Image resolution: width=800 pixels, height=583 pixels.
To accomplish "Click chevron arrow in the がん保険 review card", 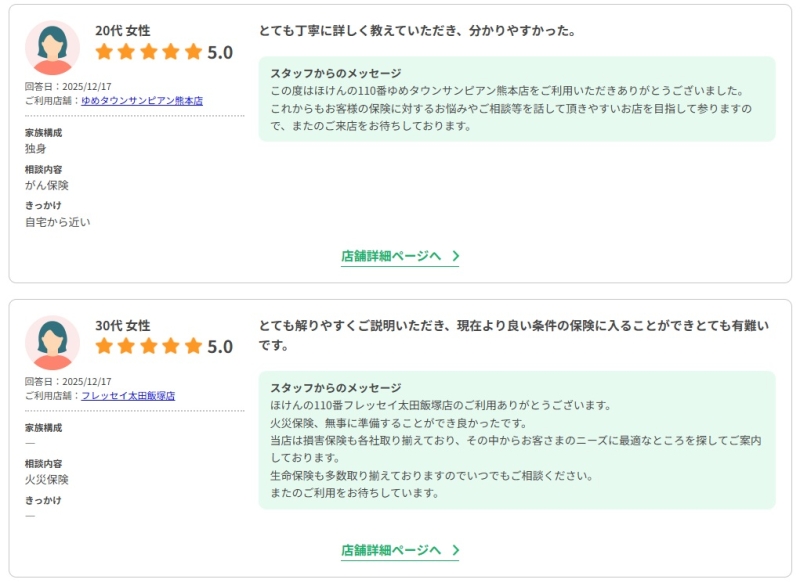I will [455, 256].
